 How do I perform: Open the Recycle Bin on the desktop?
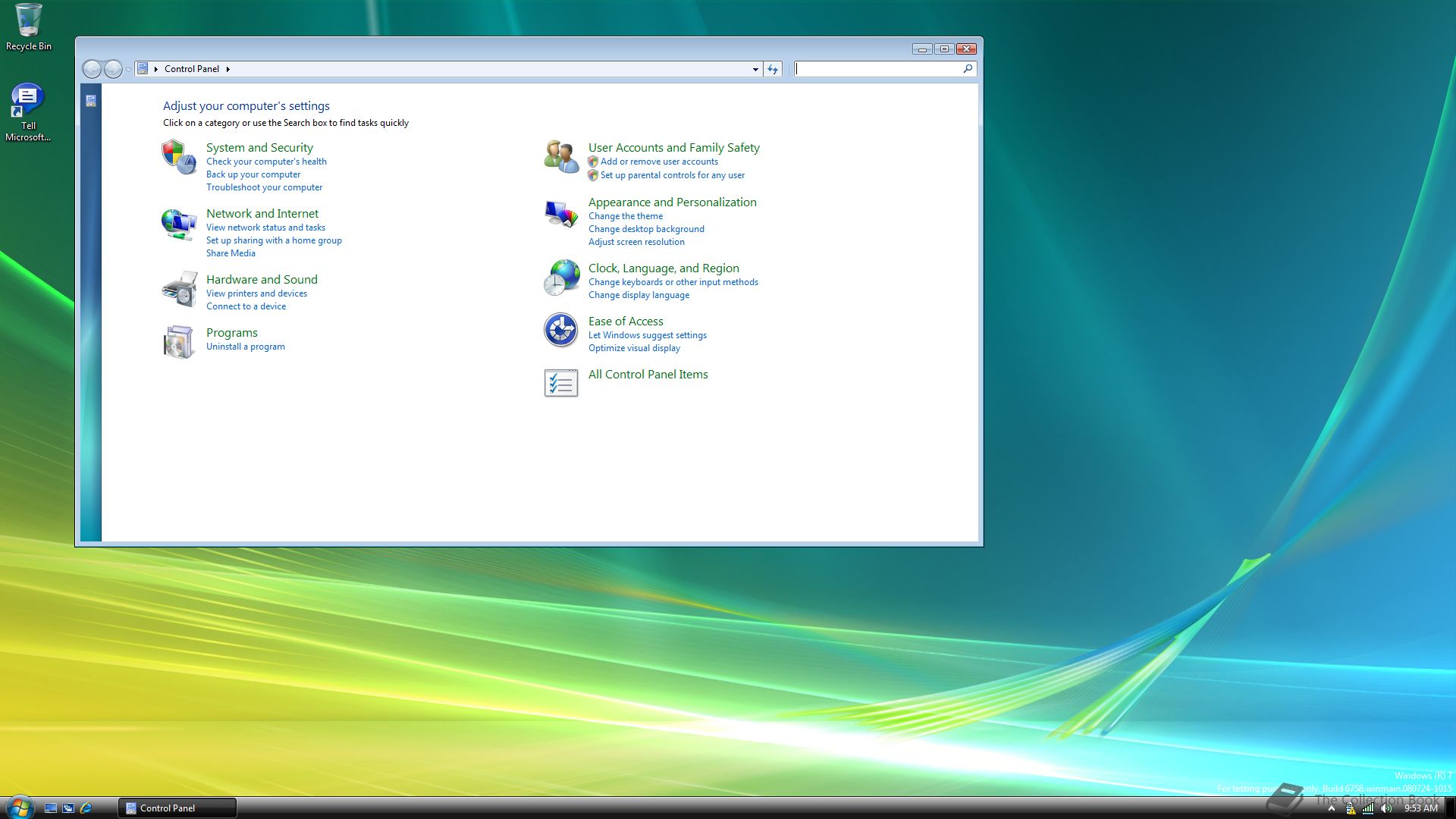29,27
